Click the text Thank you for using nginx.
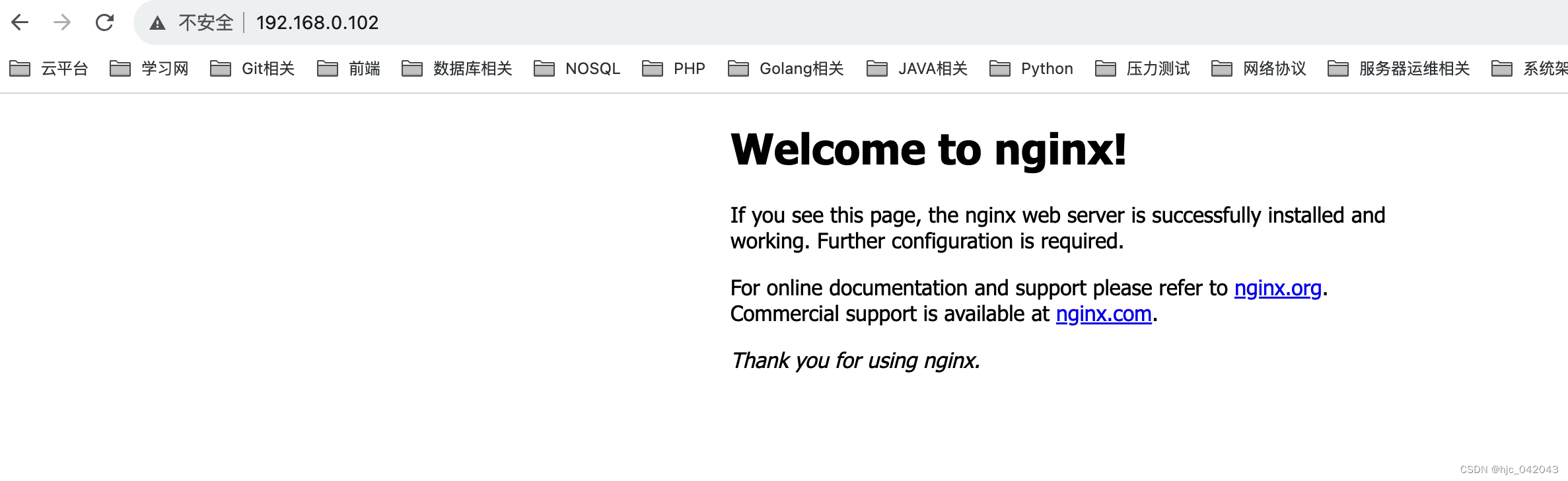1568x481 pixels. coord(855,361)
